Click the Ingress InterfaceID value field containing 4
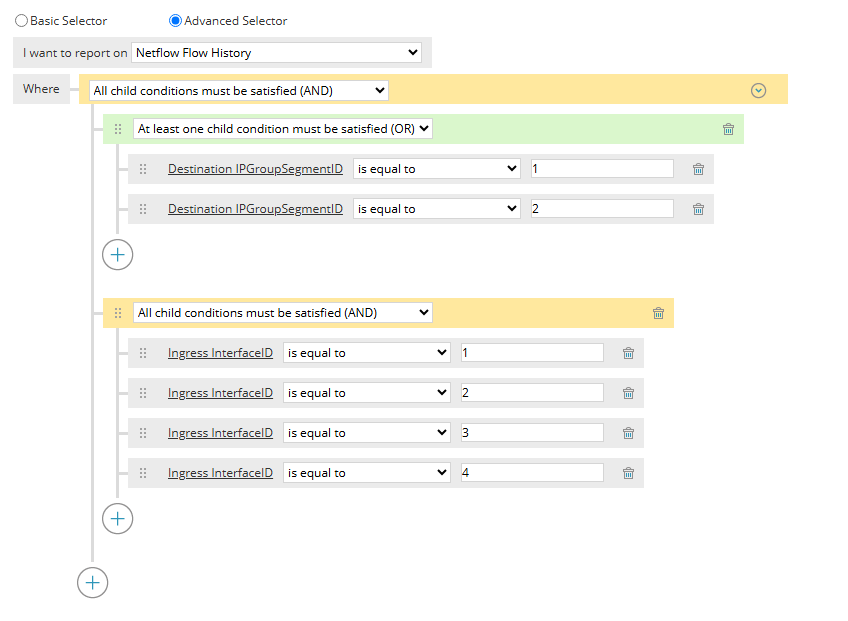Screen dimensions: 848x621 [532, 473]
